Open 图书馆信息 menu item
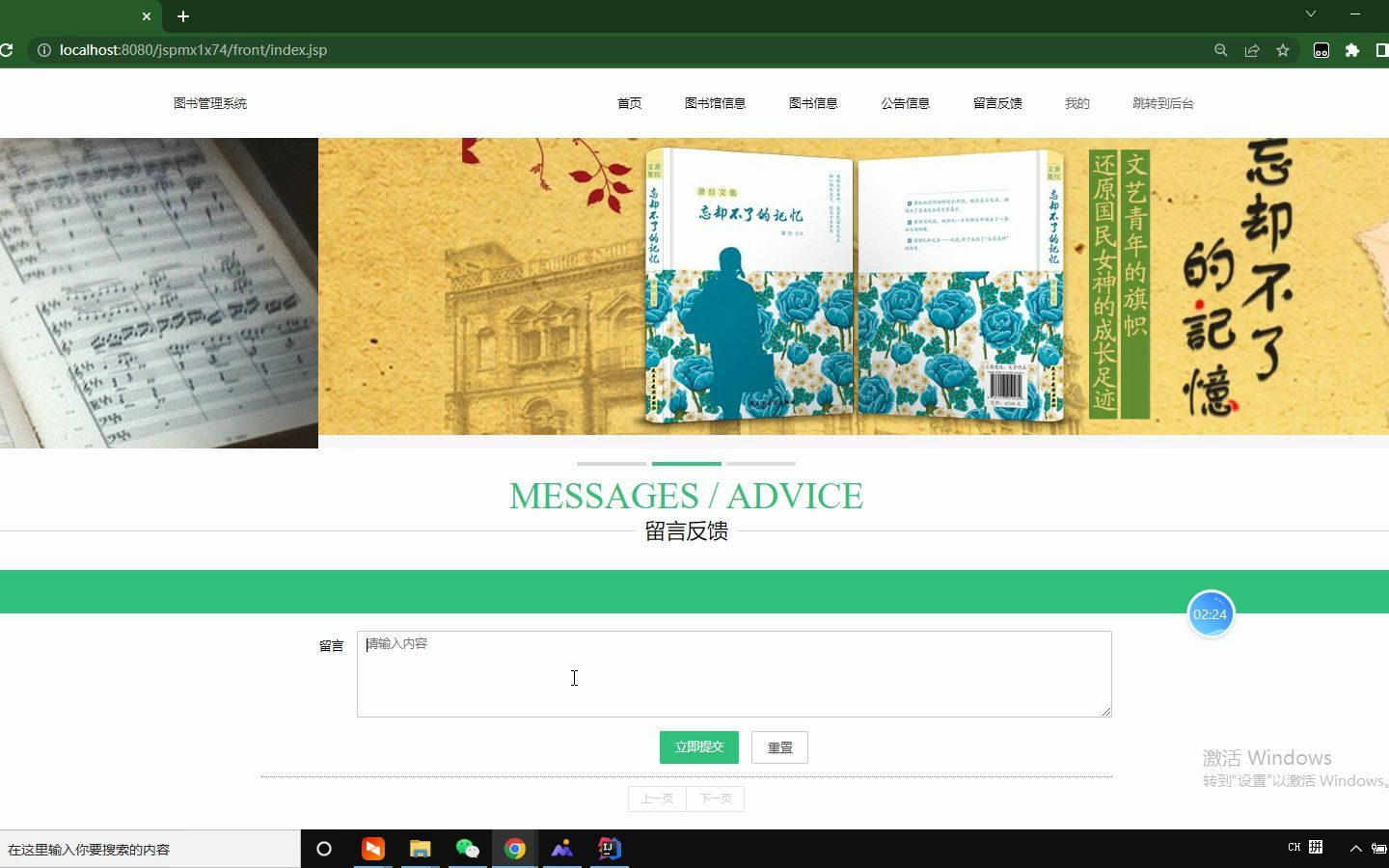 (715, 103)
